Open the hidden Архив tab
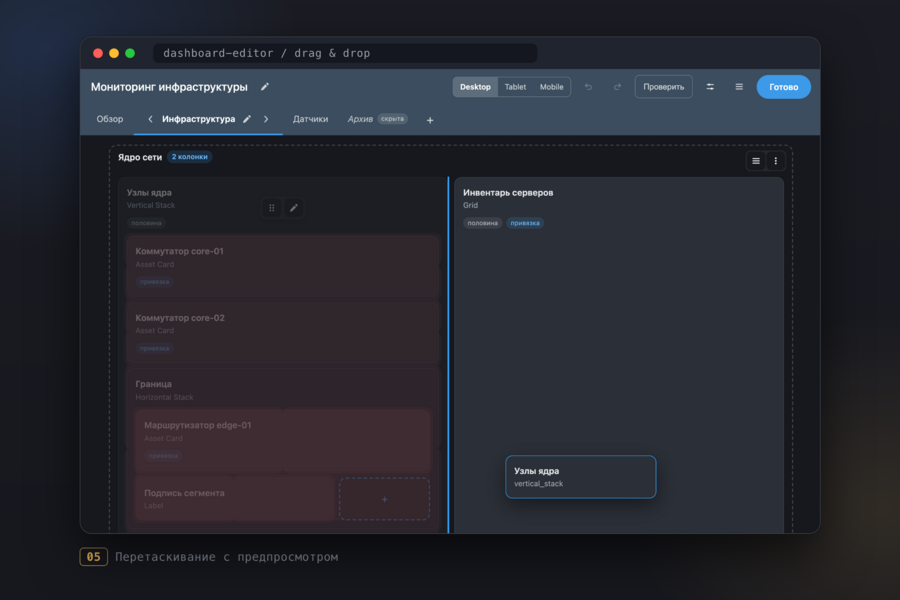Screen dimensions: 900x600 [360, 119]
